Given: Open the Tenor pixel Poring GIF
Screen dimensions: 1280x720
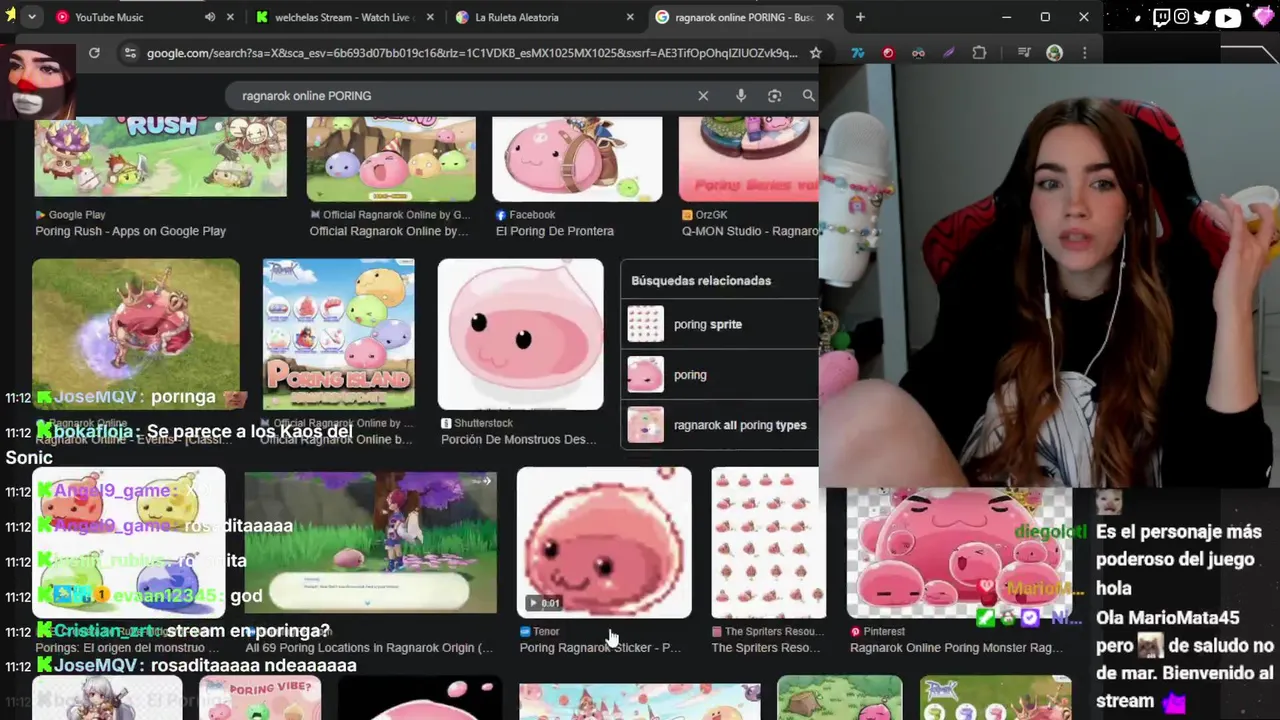Looking at the screenshot, I should [x=604, y=541].
